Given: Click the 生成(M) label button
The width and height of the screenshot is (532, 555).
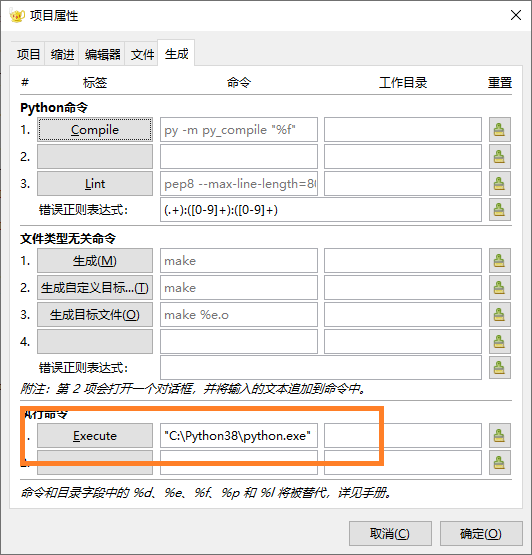Looking at the screenshot, I should (x=95, y=261).
